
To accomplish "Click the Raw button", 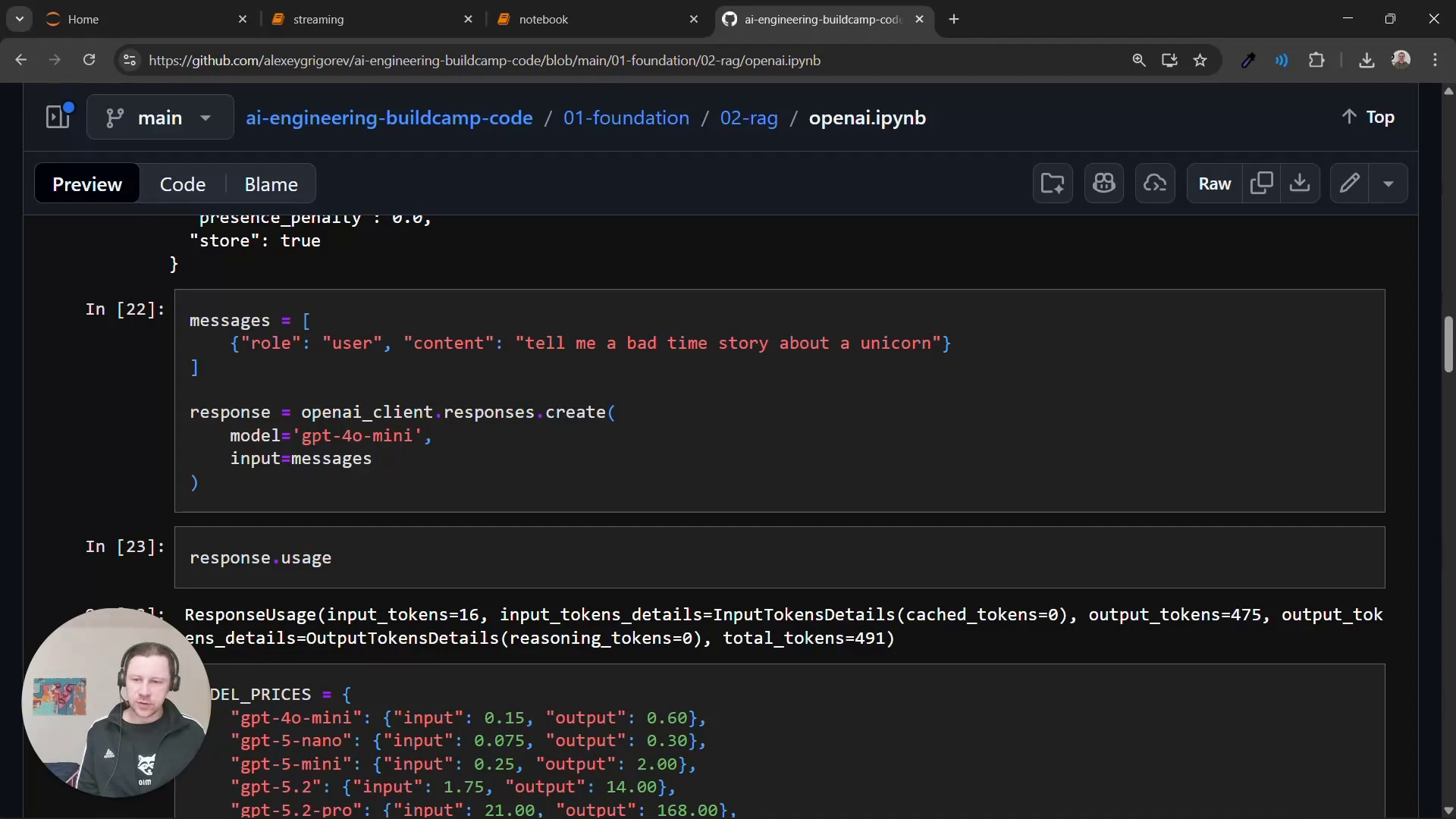I will pyautogui.click(x=1214, y=184).
